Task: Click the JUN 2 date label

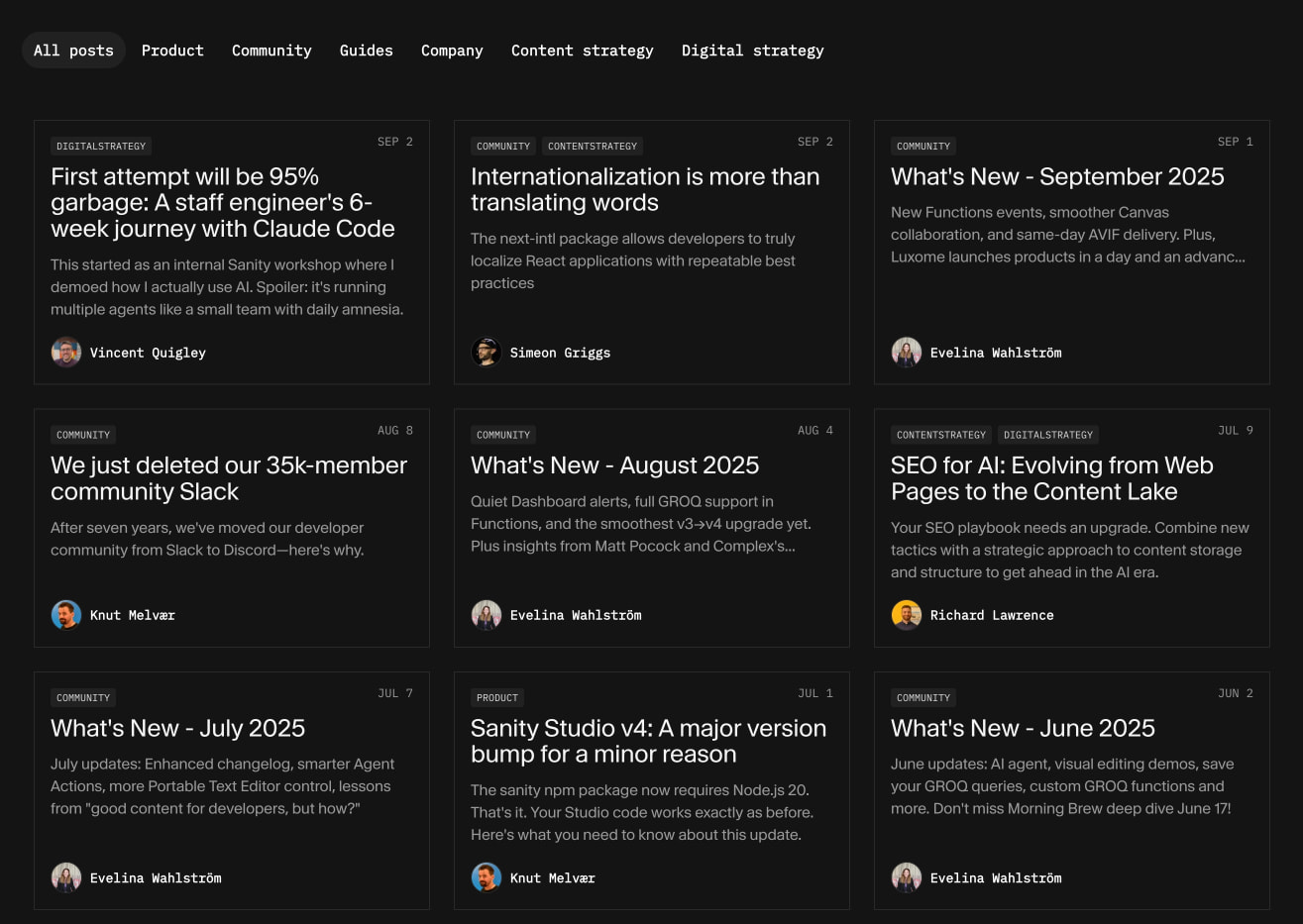Action: coord(1236,693)
